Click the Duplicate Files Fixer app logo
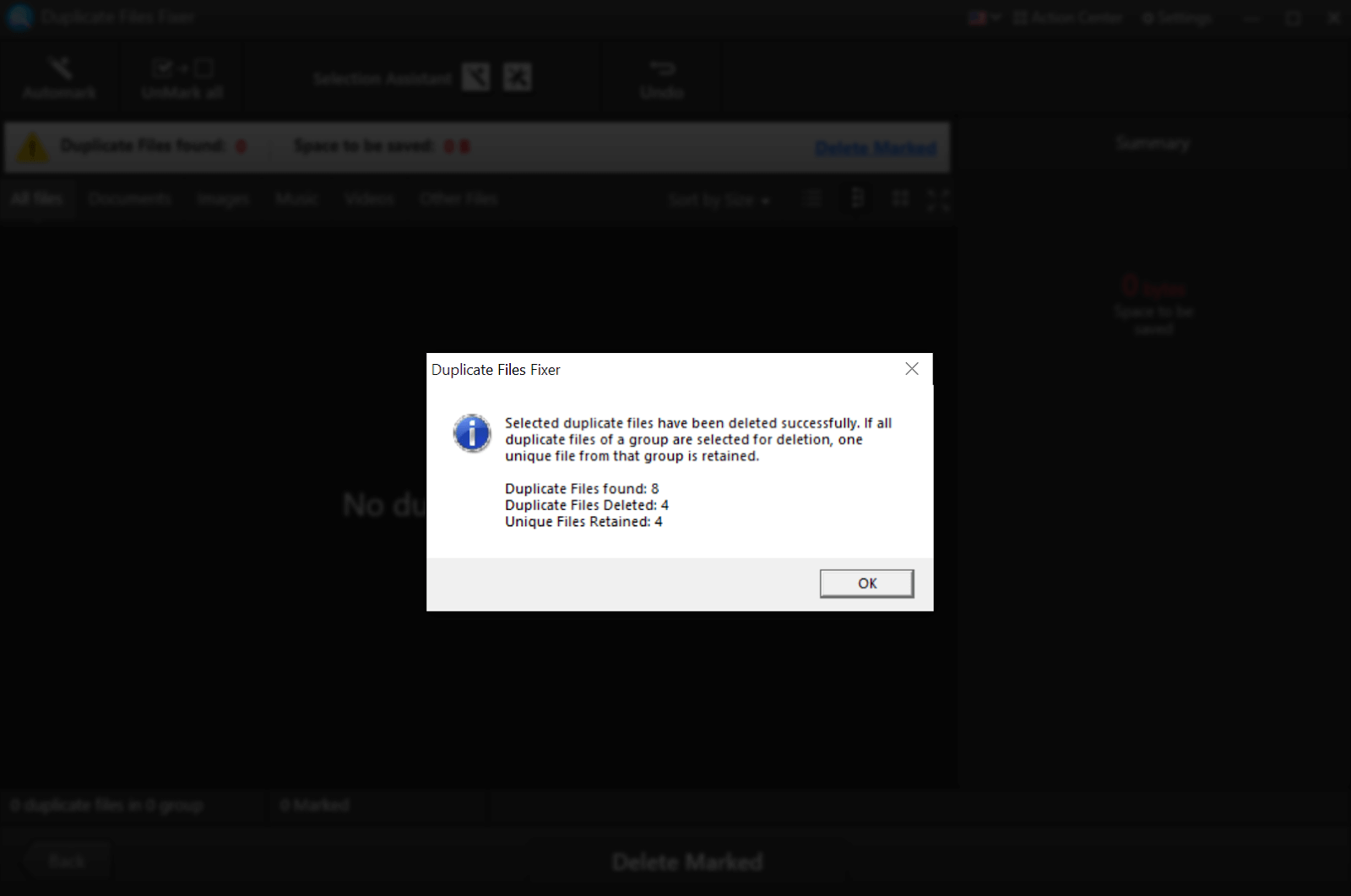Screen dimensions: 1351x896 [19, 18]
